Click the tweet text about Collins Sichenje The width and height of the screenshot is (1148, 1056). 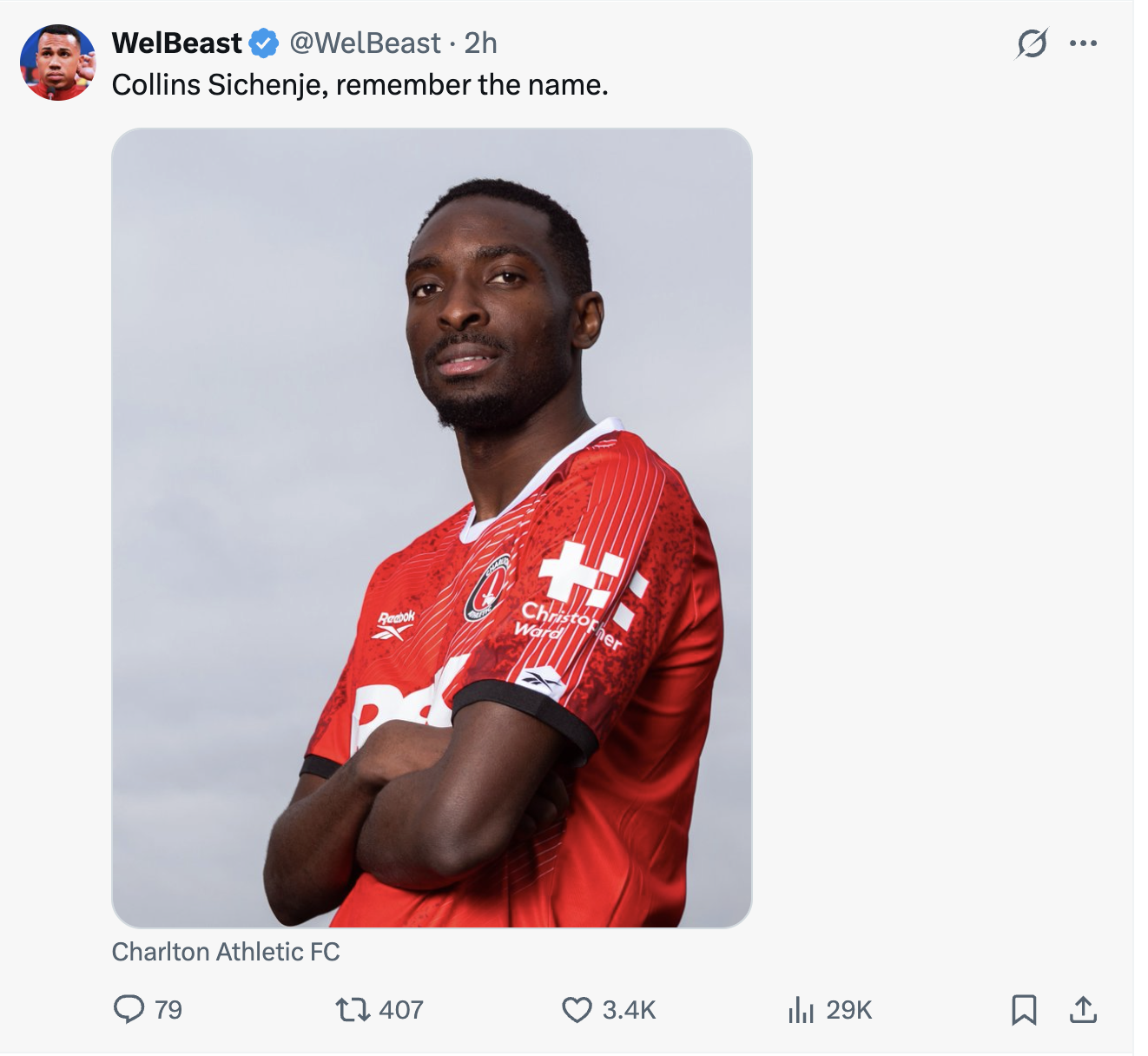tap(360, 85)
